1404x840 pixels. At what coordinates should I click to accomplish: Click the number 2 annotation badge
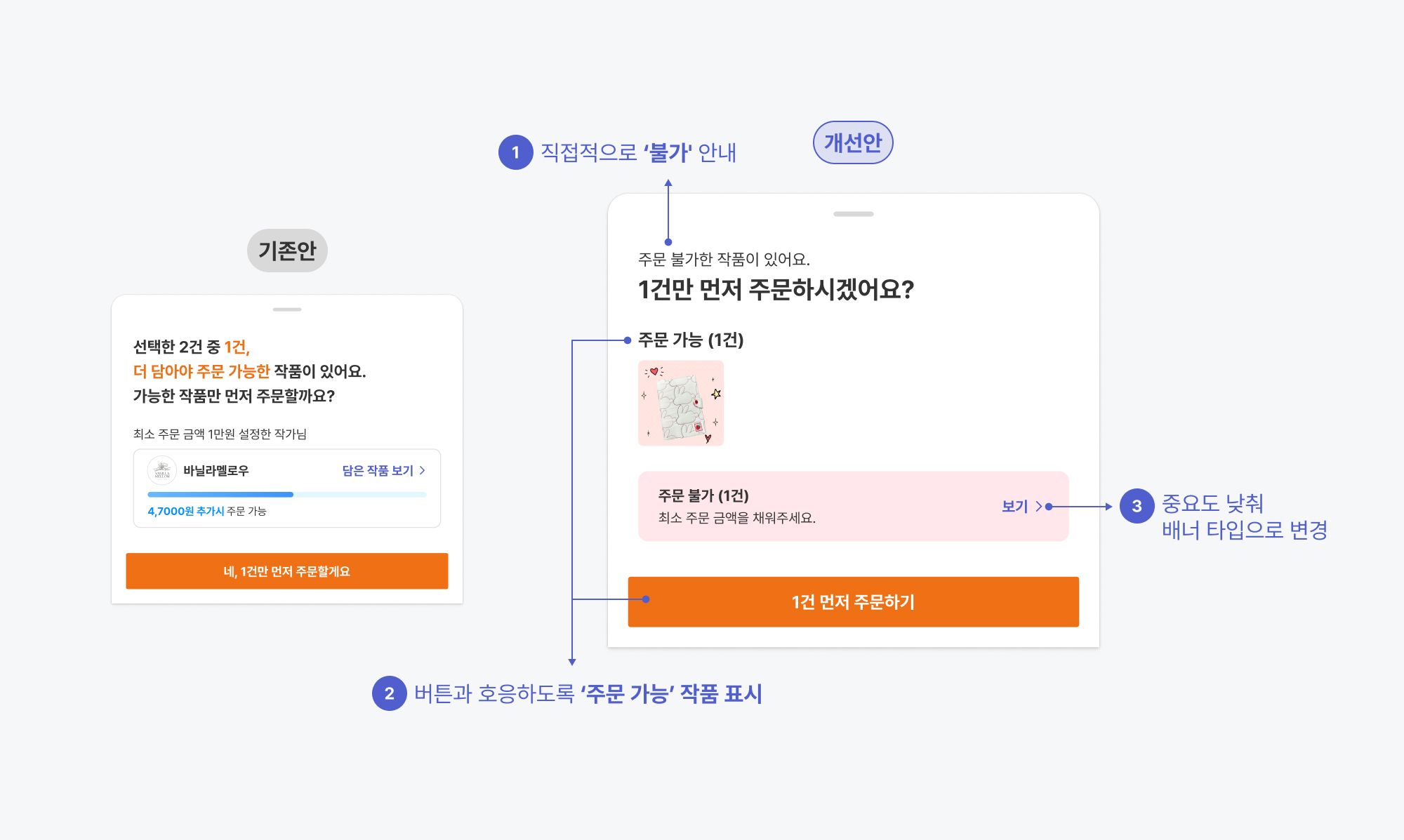point(390,693)
